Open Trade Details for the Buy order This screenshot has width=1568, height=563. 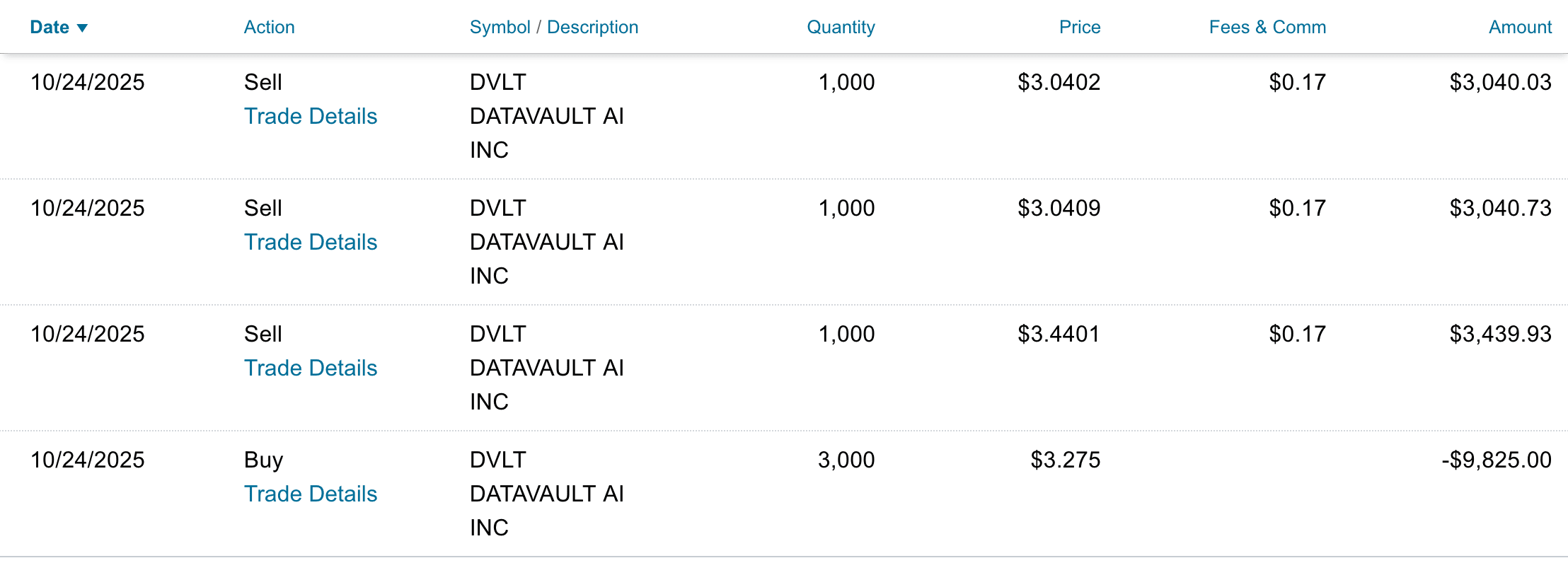coord(311,494)
